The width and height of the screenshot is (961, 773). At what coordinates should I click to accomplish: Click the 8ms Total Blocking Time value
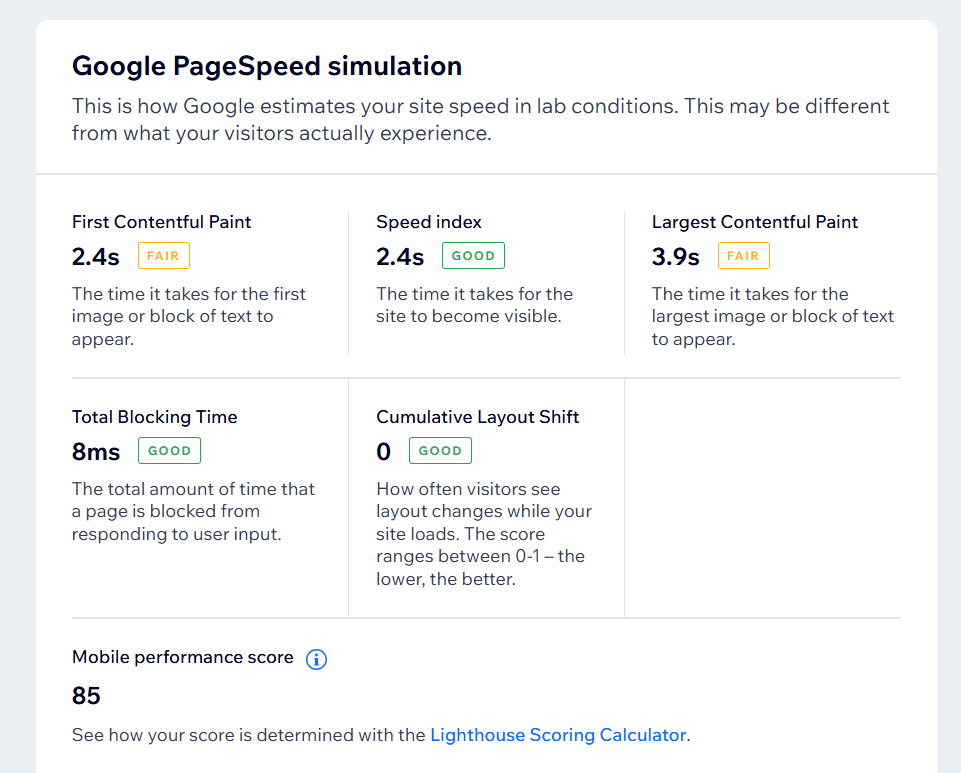click(96, 452)
